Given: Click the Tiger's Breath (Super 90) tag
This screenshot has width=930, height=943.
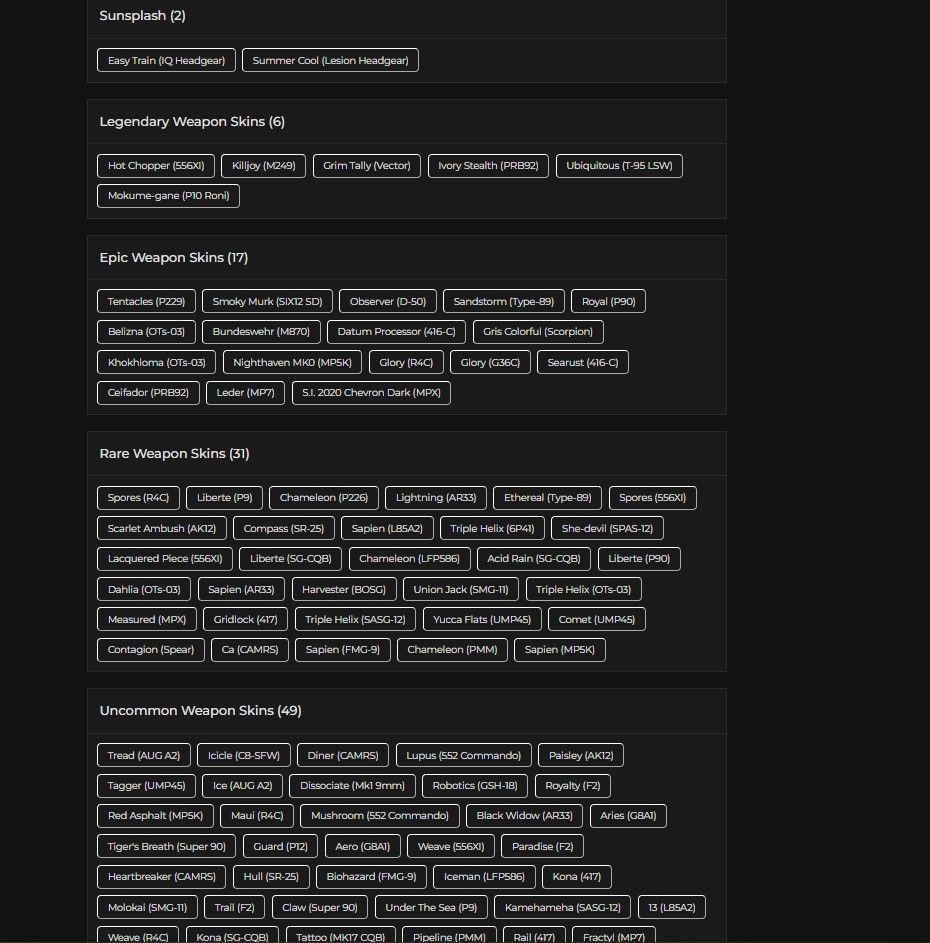Looking at the screenshot, I should point(167,847).
